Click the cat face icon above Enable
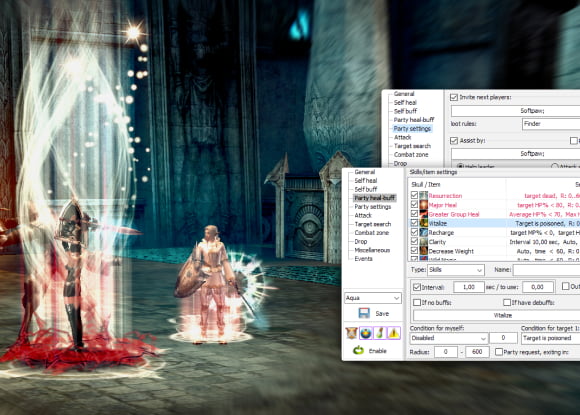 (351, 333)
